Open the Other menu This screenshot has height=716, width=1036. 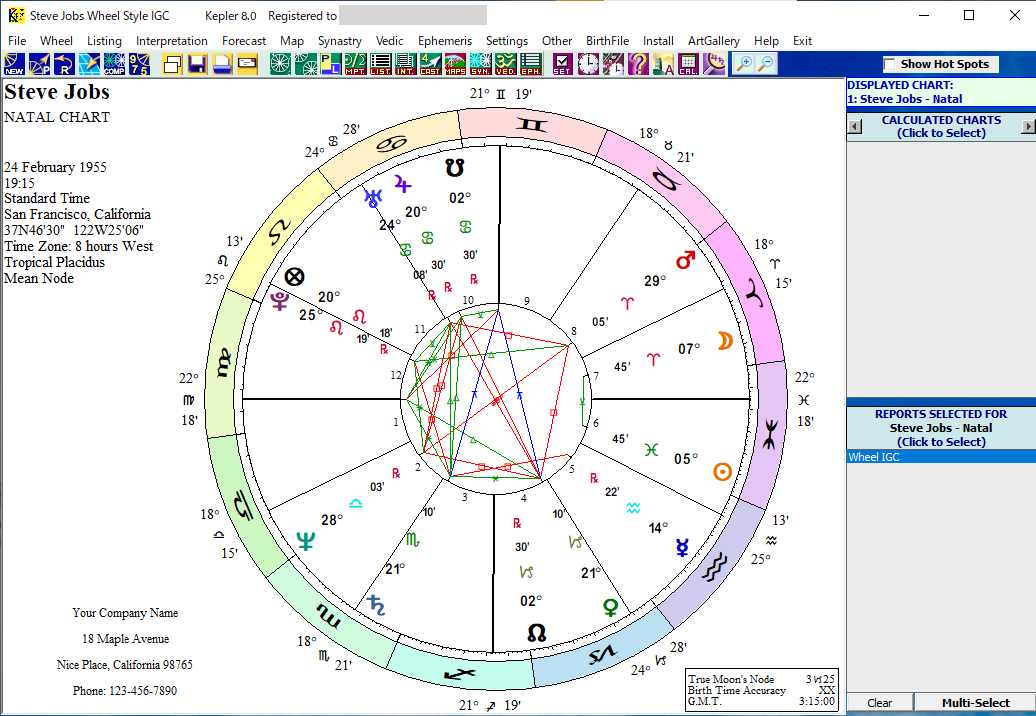(557, 41)
